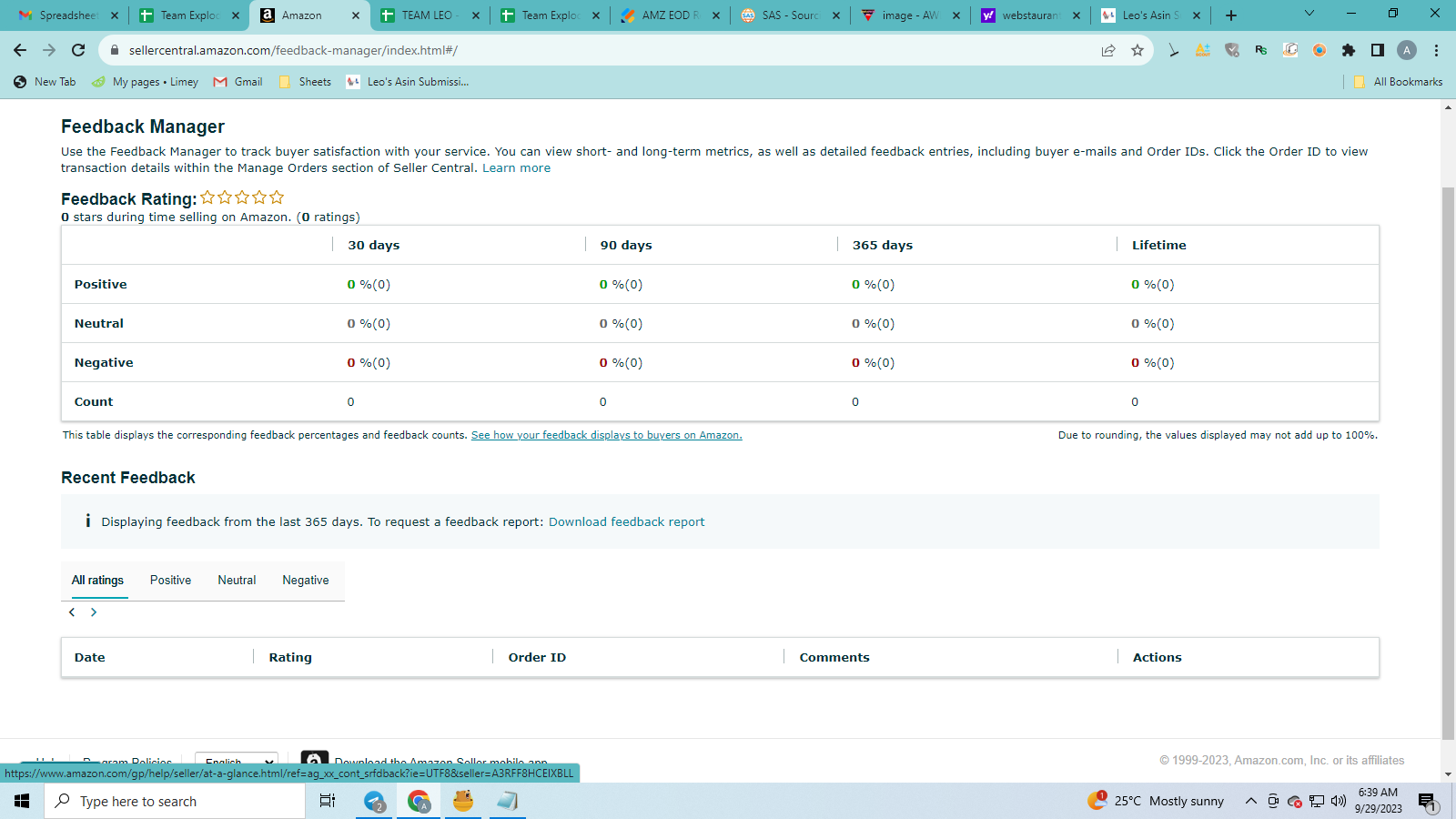Image resolution: width=1456 pixels, height=819 pixels.
Task: Select the Positive ratings tab
Action: click(170, 581)
